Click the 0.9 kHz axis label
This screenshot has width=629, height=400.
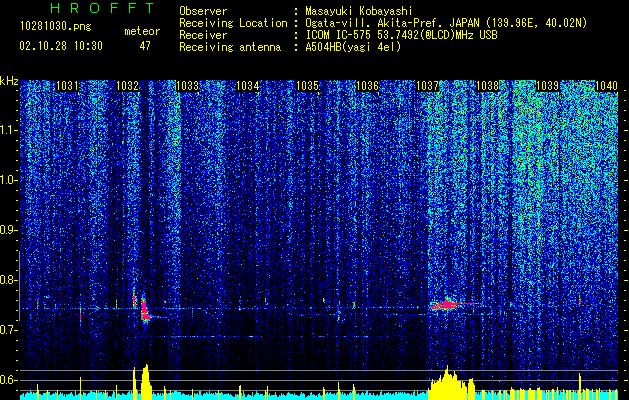coord(9,230)
